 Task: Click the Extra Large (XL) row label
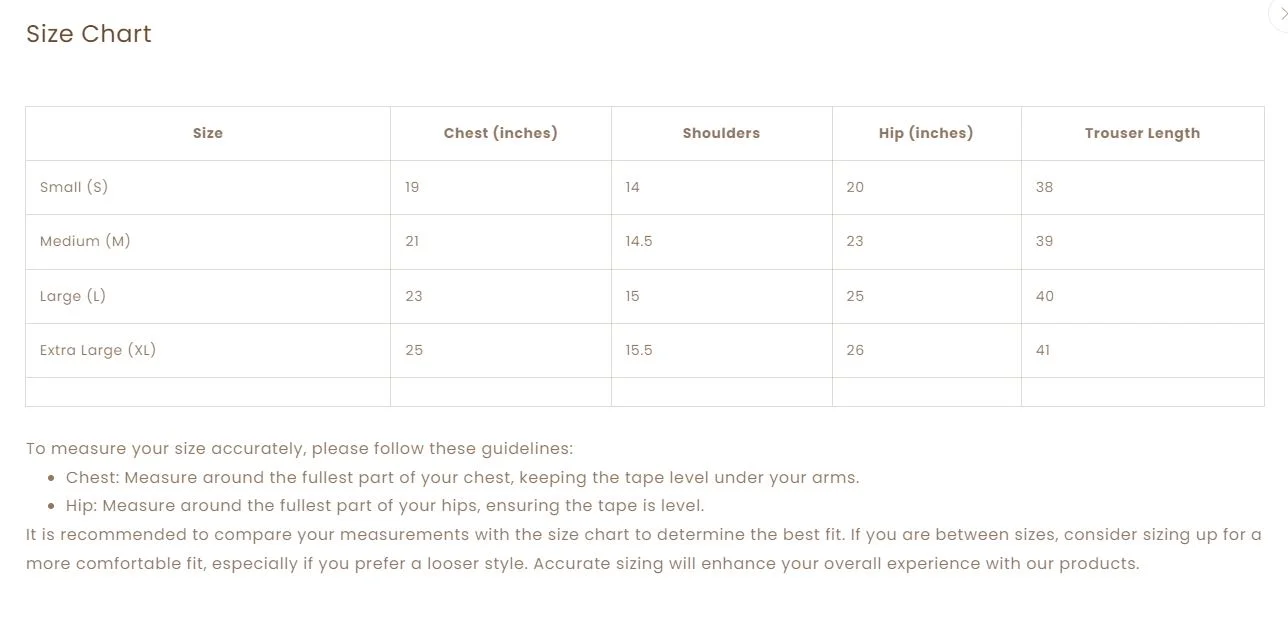coord(98,350)
